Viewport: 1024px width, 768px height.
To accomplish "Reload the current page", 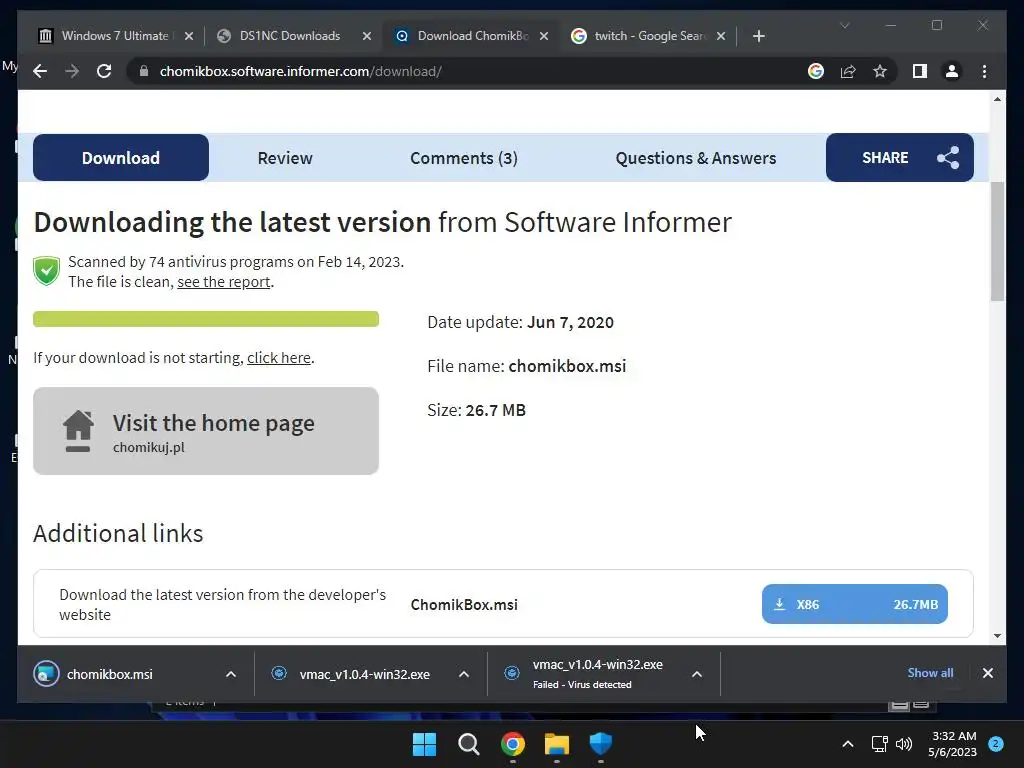I will point(104,71).
